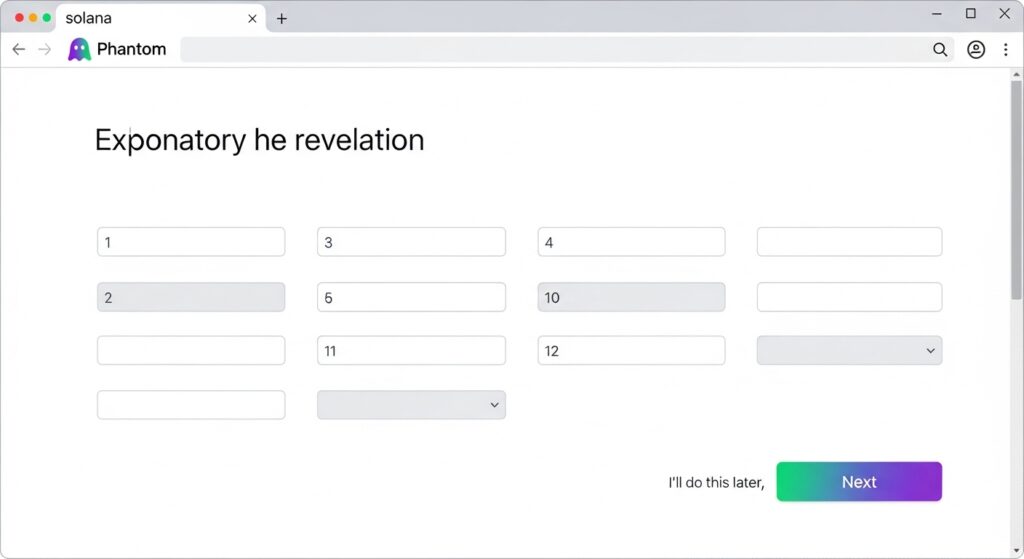Close the solana tab
1024x559 pixels.
pyautogui.click(x=252, y=19)
